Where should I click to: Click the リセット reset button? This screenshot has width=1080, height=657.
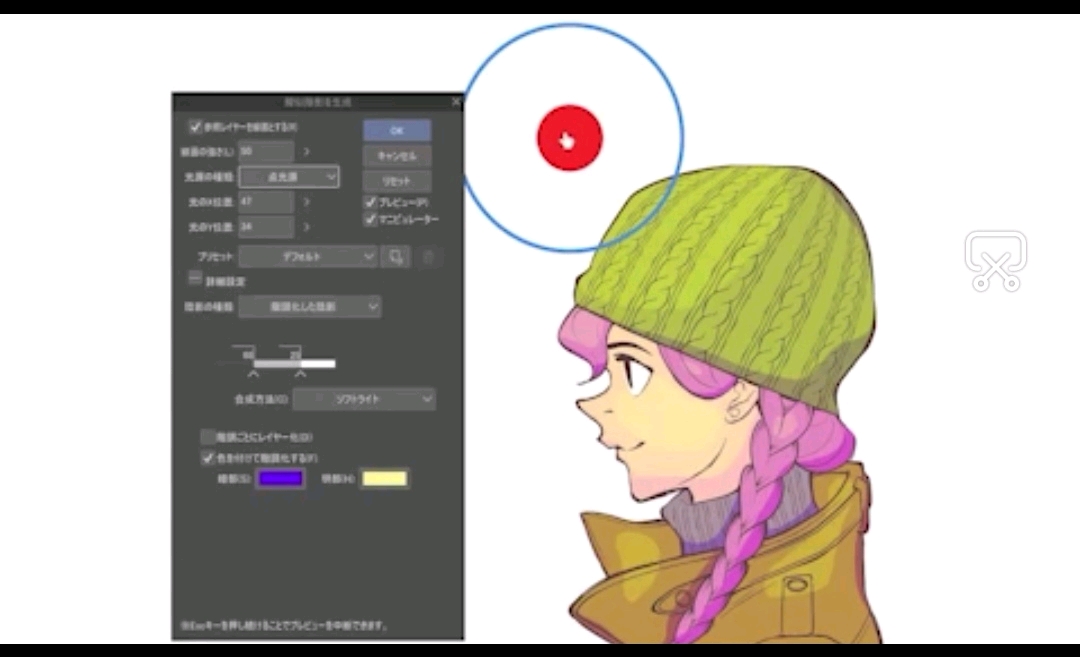tap(397, 181)
